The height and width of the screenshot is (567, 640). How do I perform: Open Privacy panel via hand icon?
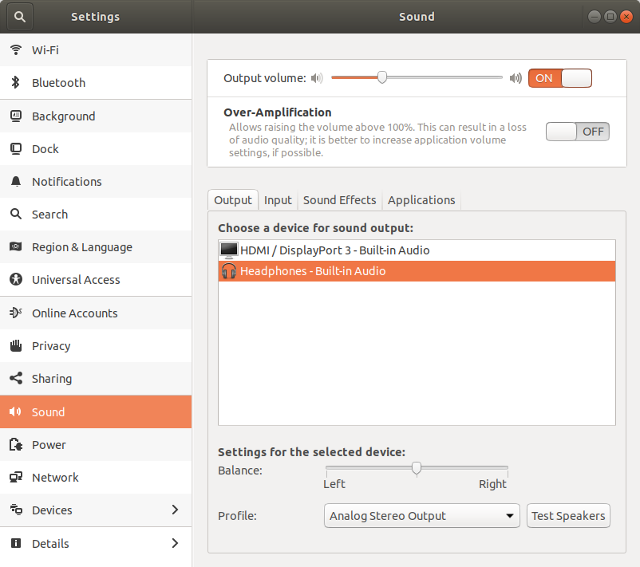pos(16,346)
